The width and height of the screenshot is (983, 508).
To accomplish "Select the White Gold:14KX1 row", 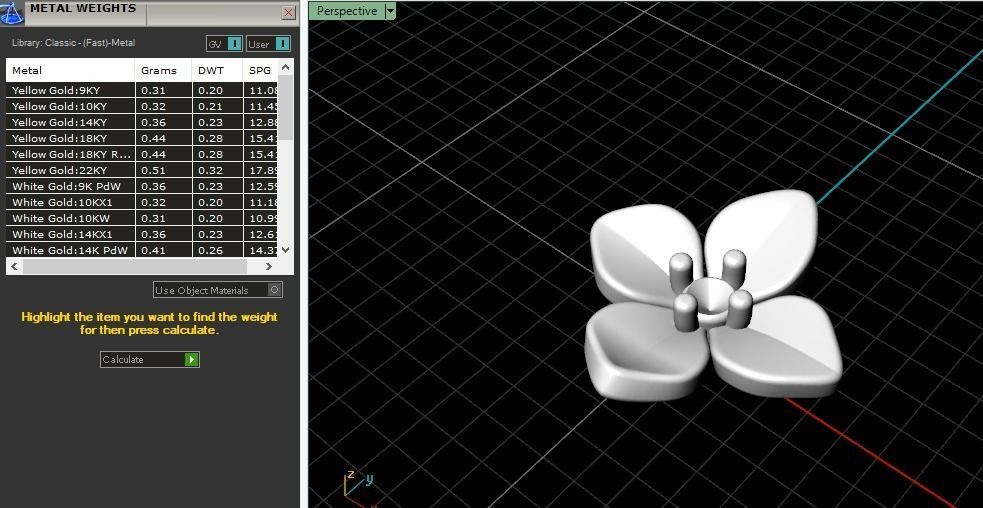I will tap(142, 234).
